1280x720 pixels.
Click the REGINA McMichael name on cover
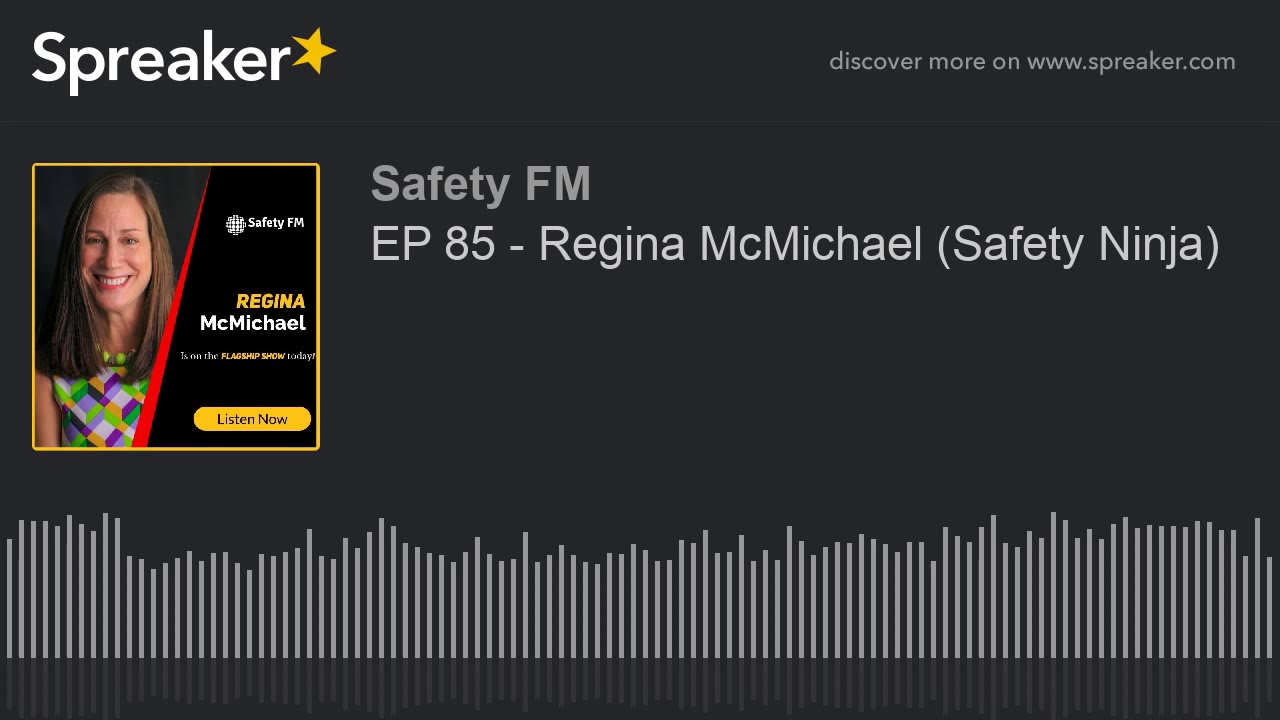click(253, 312)
